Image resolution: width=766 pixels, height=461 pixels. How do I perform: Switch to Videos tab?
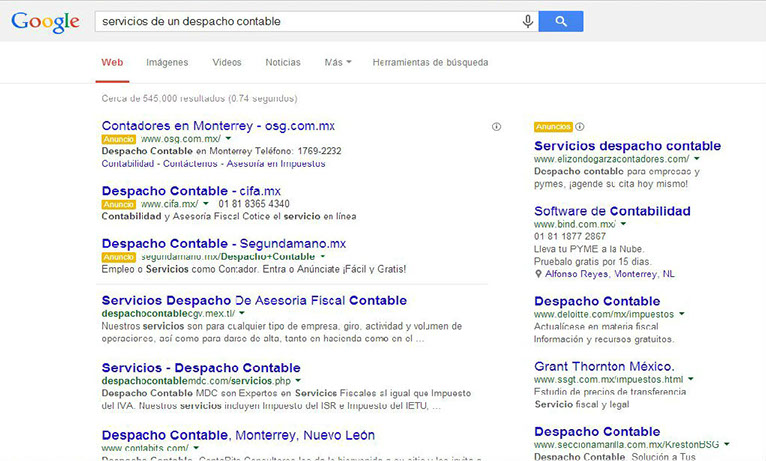point(227,63)
